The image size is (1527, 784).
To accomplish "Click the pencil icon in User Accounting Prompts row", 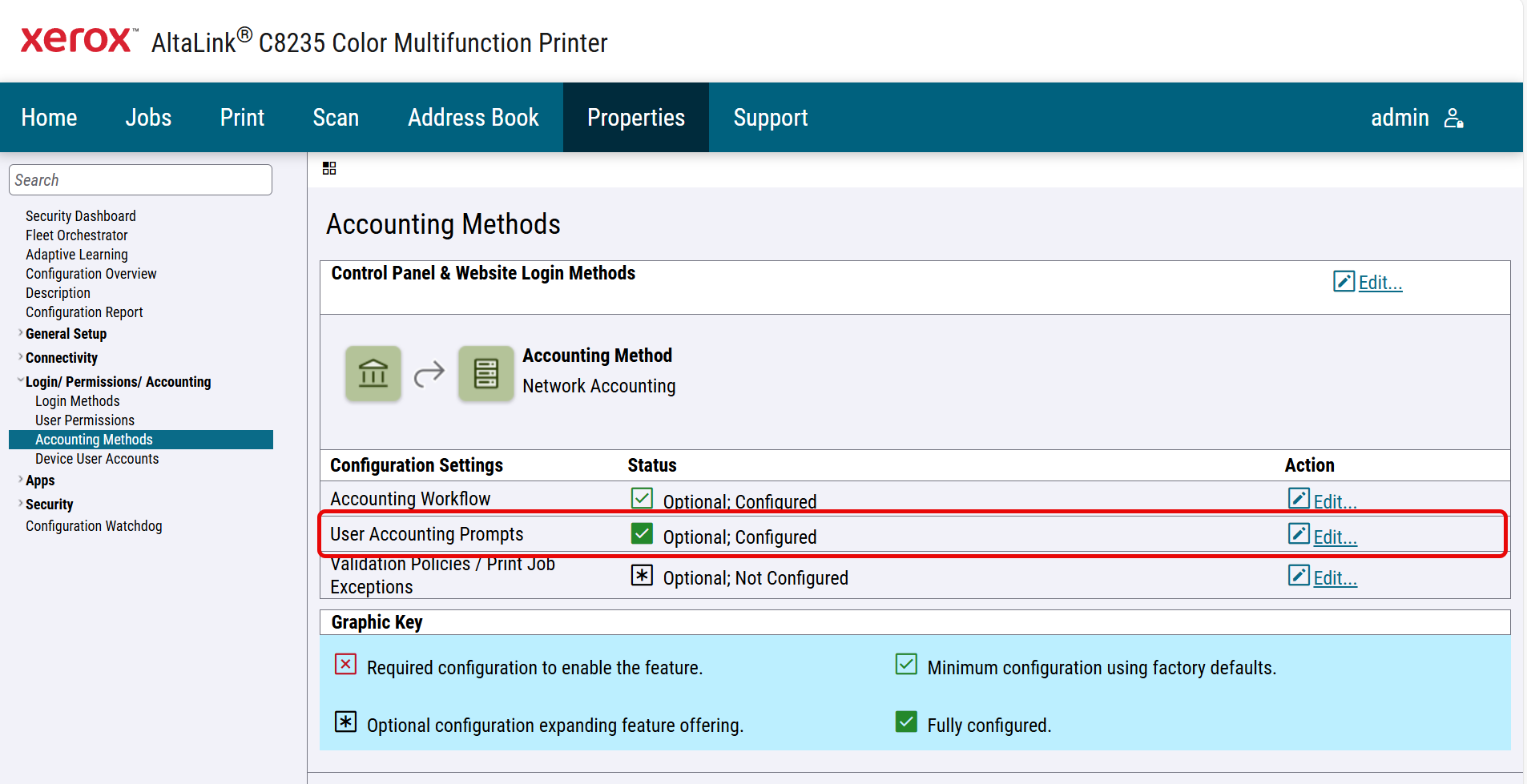I will click(x=1299, y=534).
